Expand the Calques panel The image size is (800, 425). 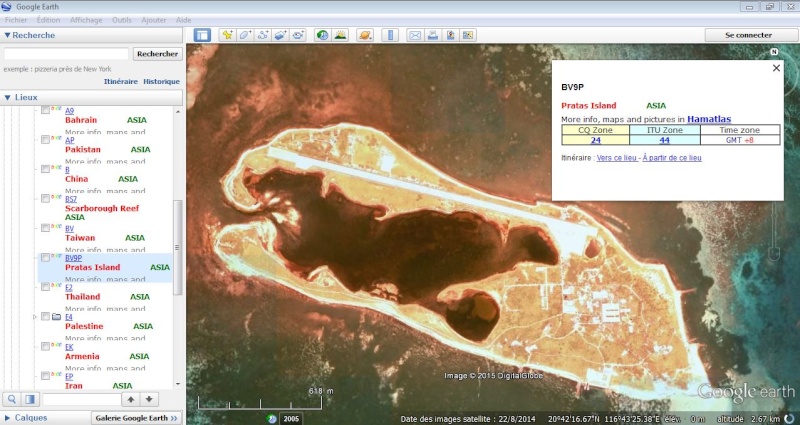(x=7, y=418)
